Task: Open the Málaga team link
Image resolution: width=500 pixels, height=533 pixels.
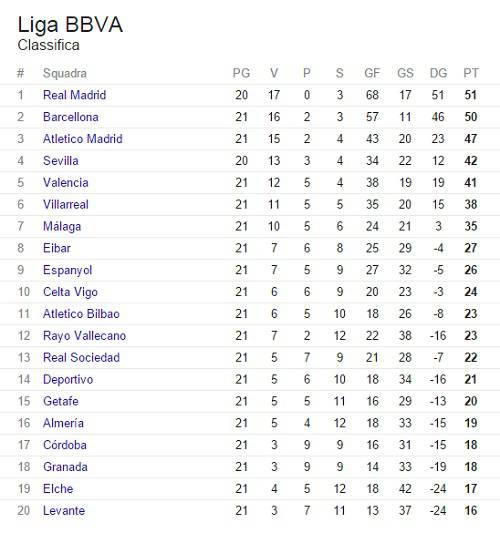Action: pos(62,226)
